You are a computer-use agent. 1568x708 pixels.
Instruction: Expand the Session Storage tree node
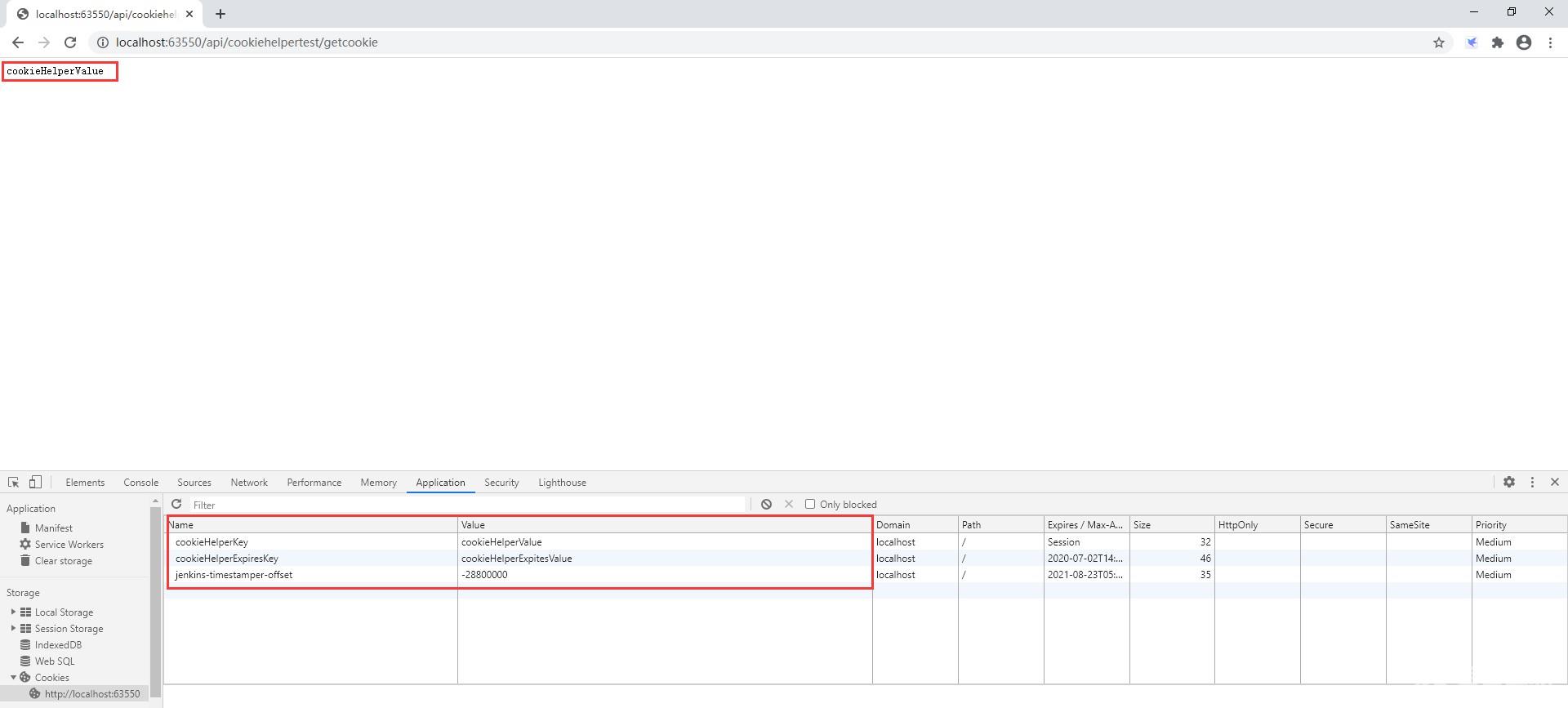13,628
